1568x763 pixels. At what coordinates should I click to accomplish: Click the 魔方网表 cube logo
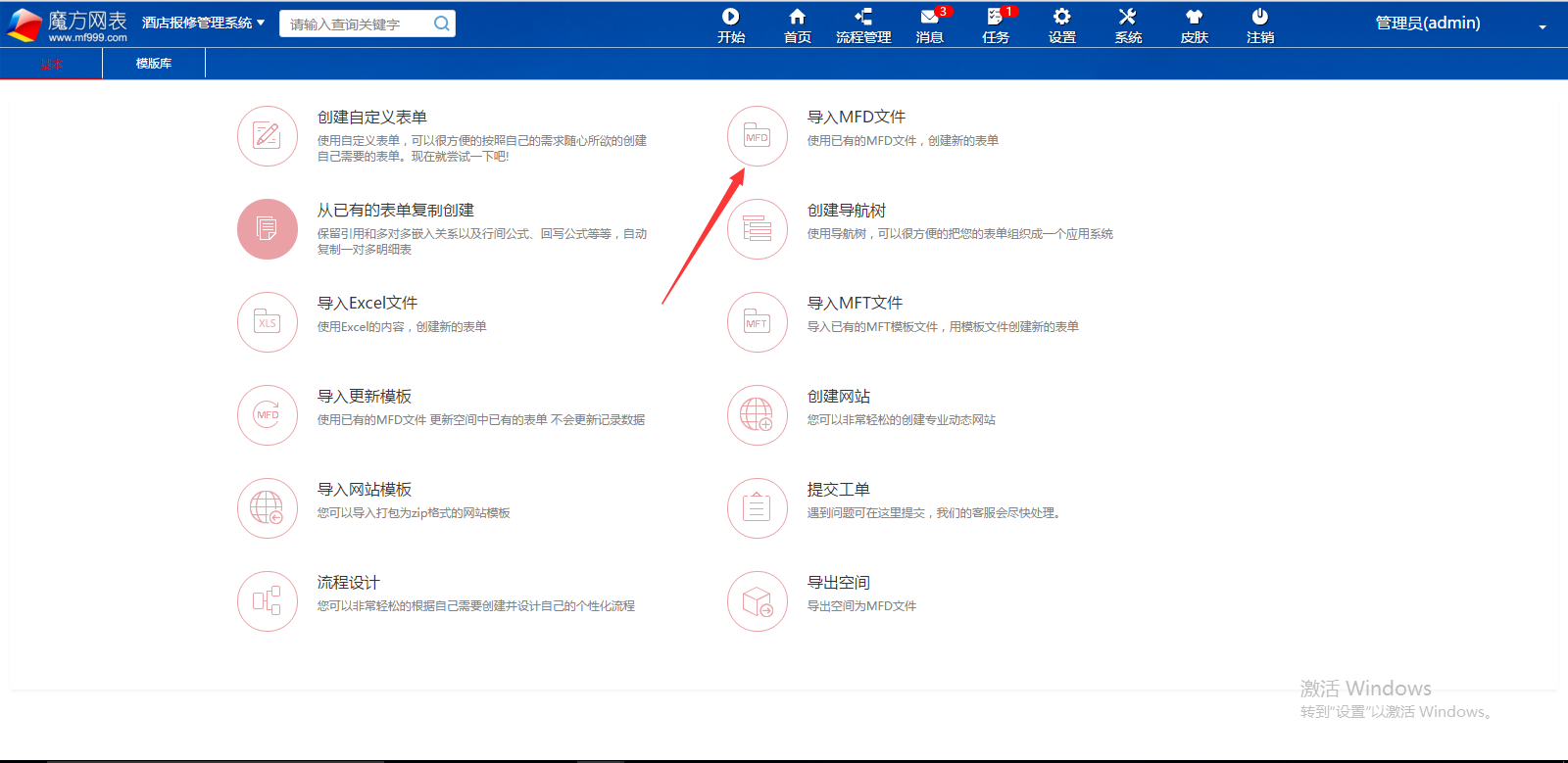tap(24, 24)
